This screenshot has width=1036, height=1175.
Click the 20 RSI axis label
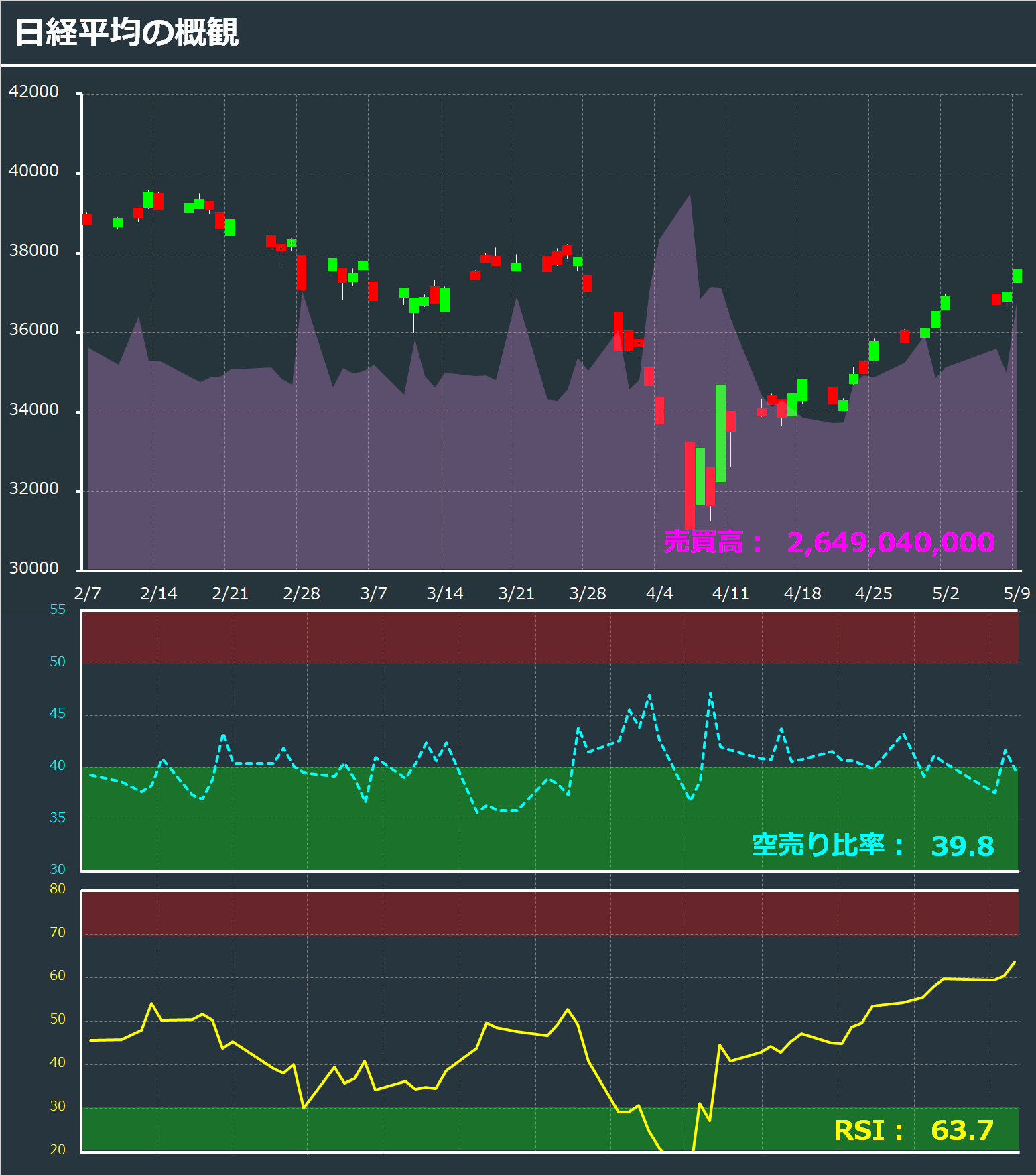58,1150
